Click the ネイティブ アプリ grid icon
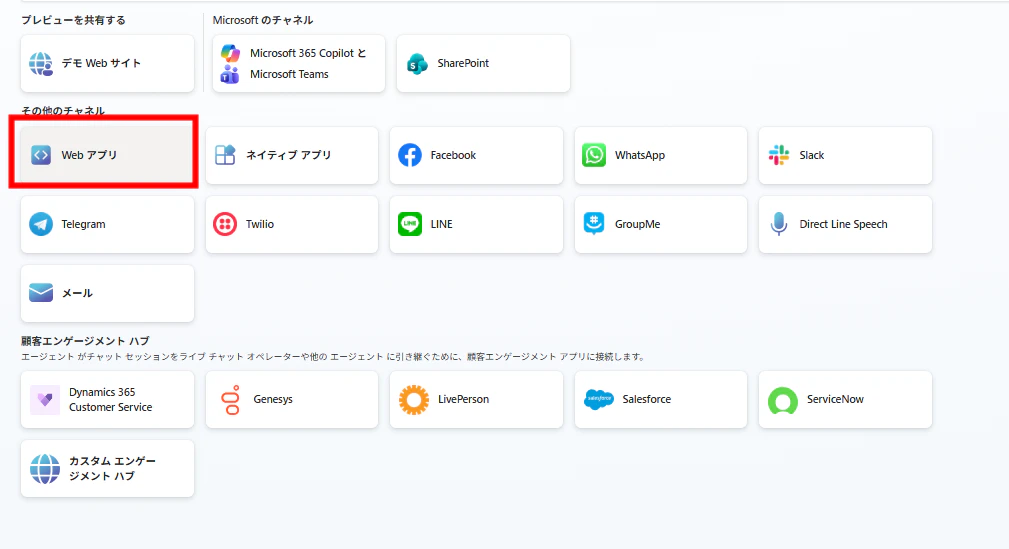The image size is (1009, 549). point(225,155)
